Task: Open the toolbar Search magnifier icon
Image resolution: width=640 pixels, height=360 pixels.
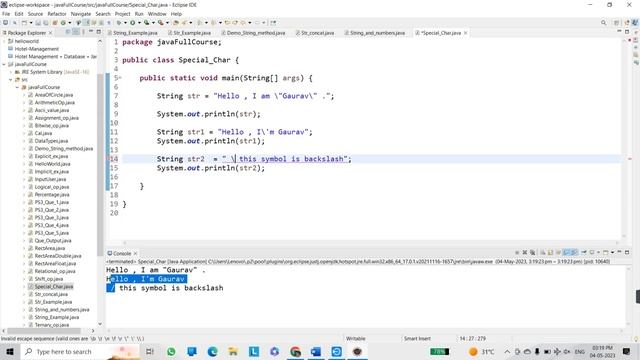Action: point(603,23)
